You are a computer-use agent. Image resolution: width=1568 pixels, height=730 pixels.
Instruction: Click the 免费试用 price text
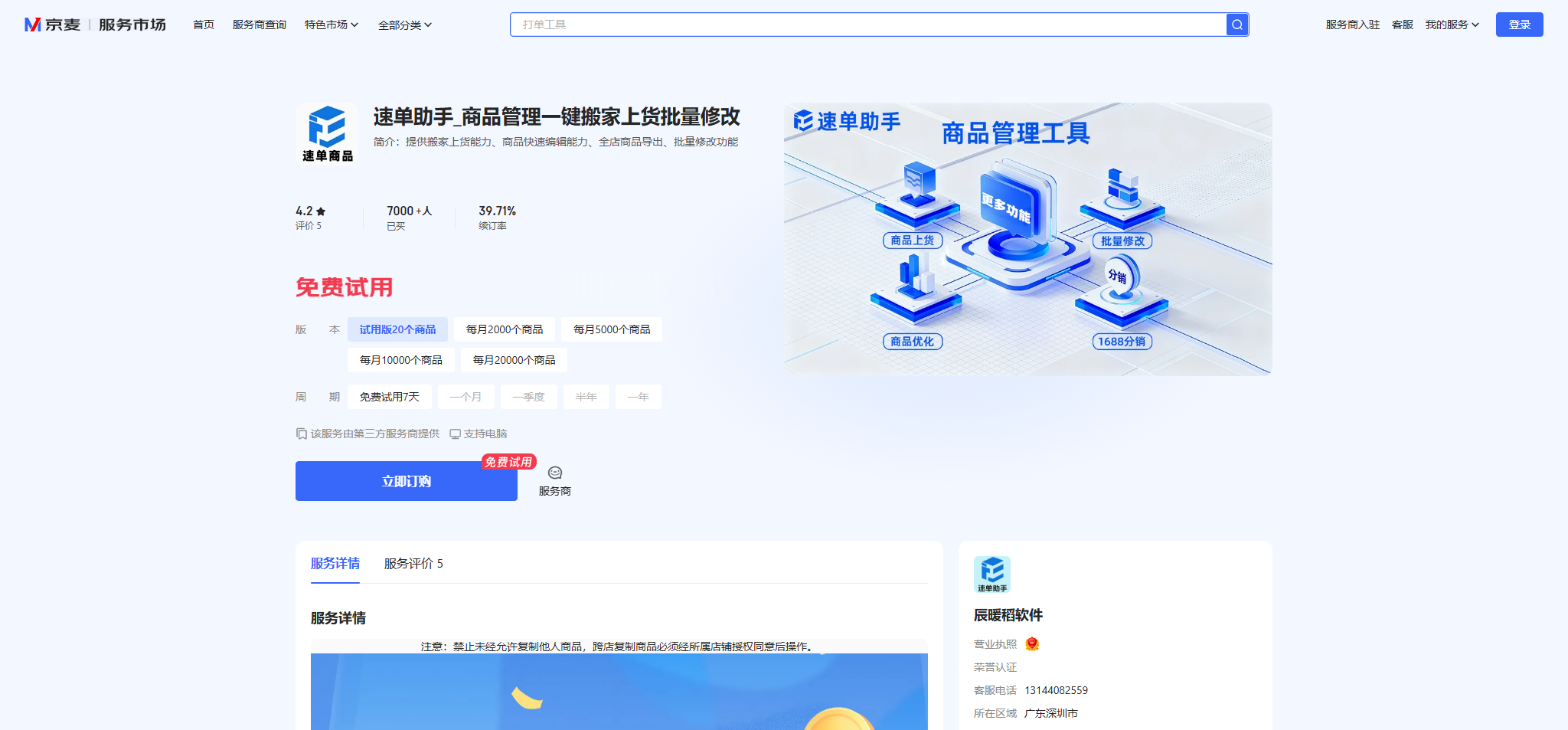[x=345, y=287]
